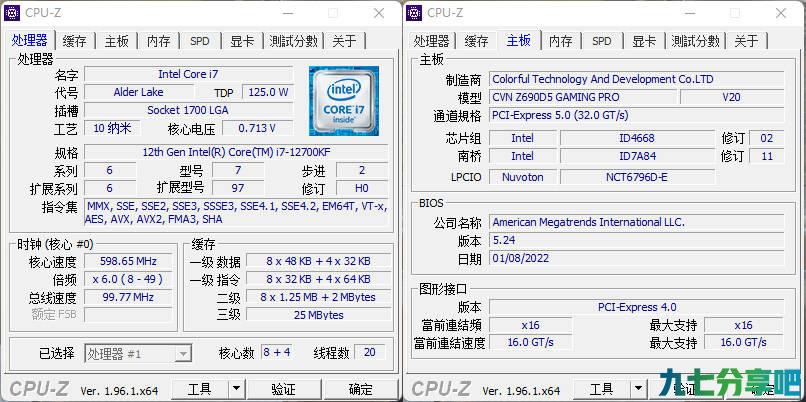
Task: Click the Intel Core i7 logo badge
Action: 344,101
